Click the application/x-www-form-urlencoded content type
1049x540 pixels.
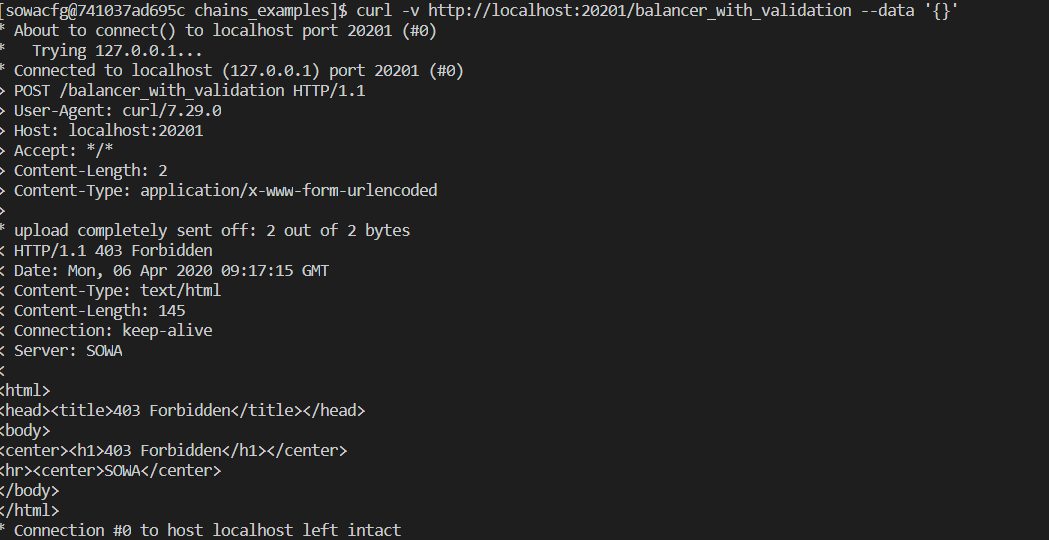[289, 190]
